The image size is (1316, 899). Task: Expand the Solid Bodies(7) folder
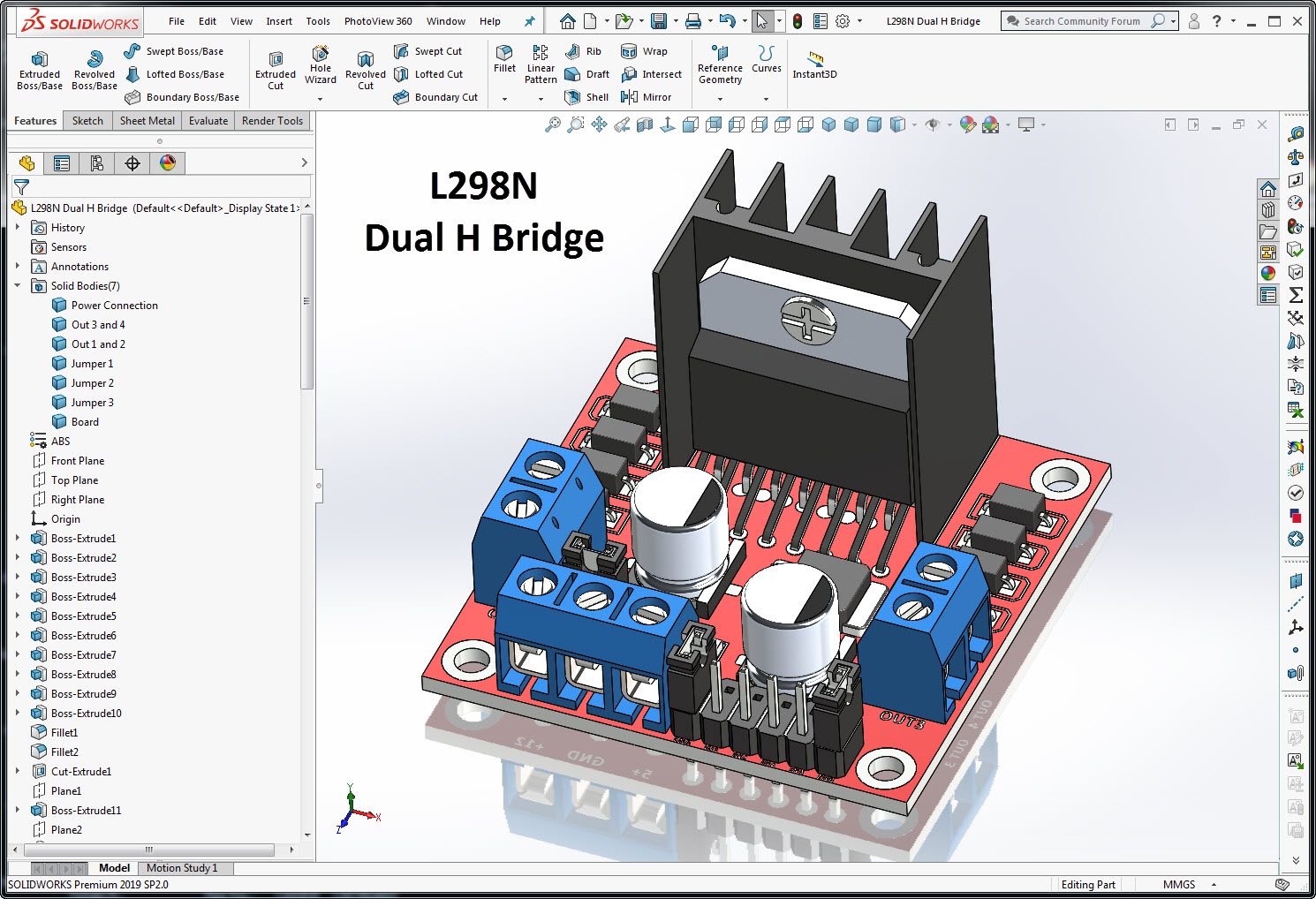(18, 285)
